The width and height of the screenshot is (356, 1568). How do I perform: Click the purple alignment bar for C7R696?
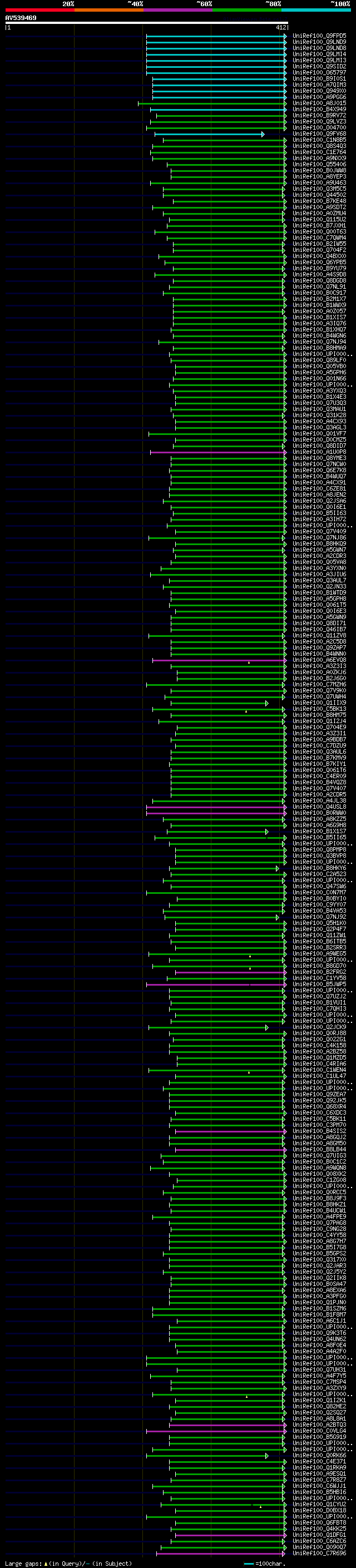221,1554
